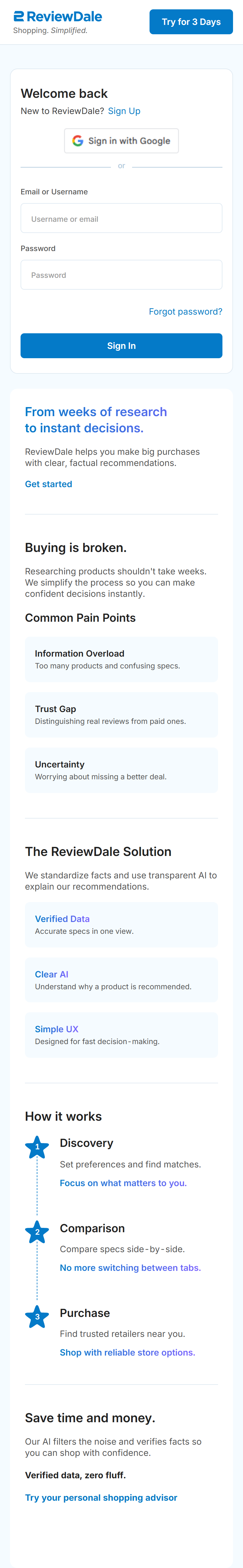Select the Uncertainty pain point card
Image resolution: width=243 pixels, height=1568 pixels.
pyautogui.click(x=121, y=770)
